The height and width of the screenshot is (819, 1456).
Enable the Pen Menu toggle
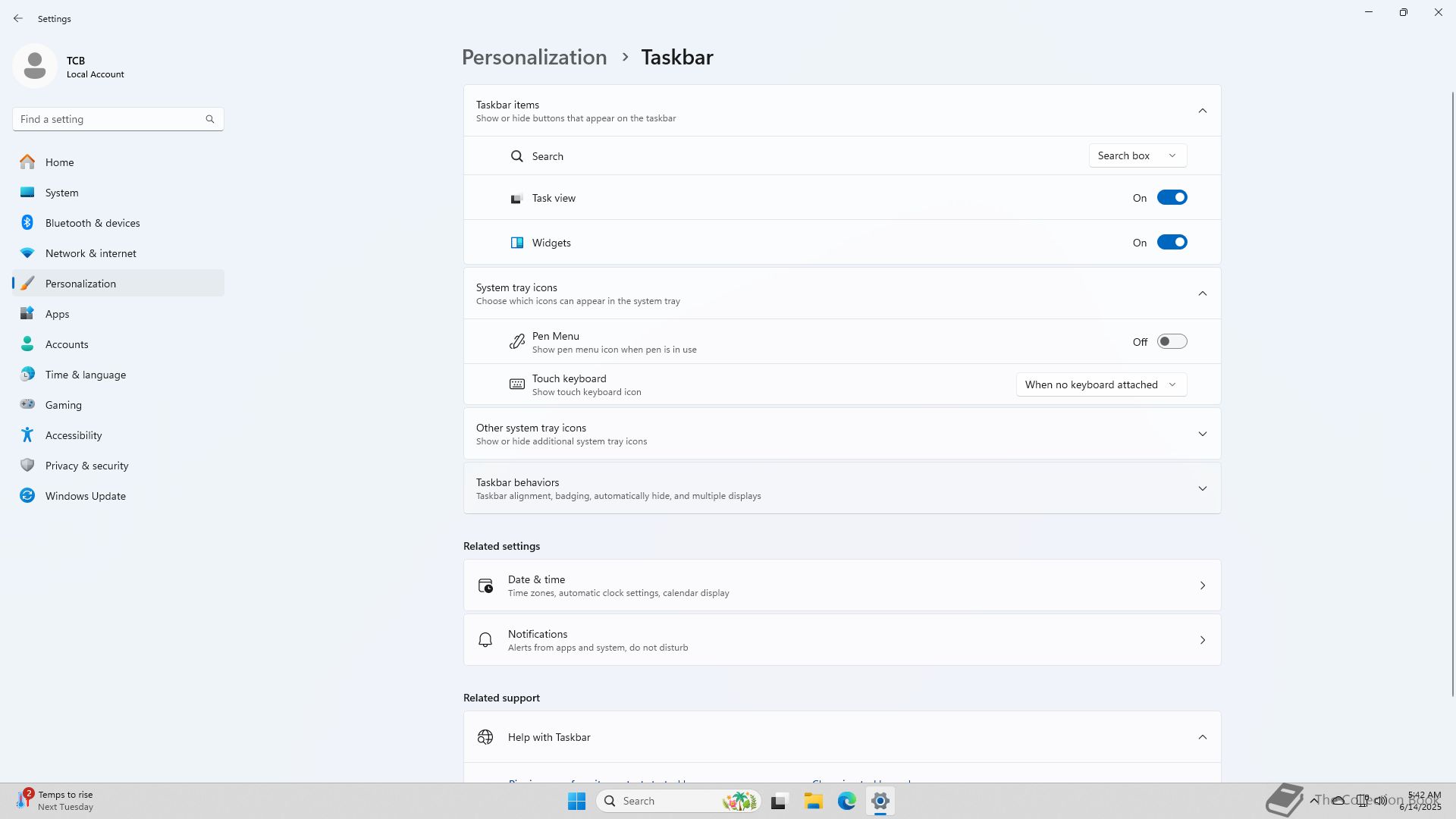pyautogui.click(x=1172, y=342)
